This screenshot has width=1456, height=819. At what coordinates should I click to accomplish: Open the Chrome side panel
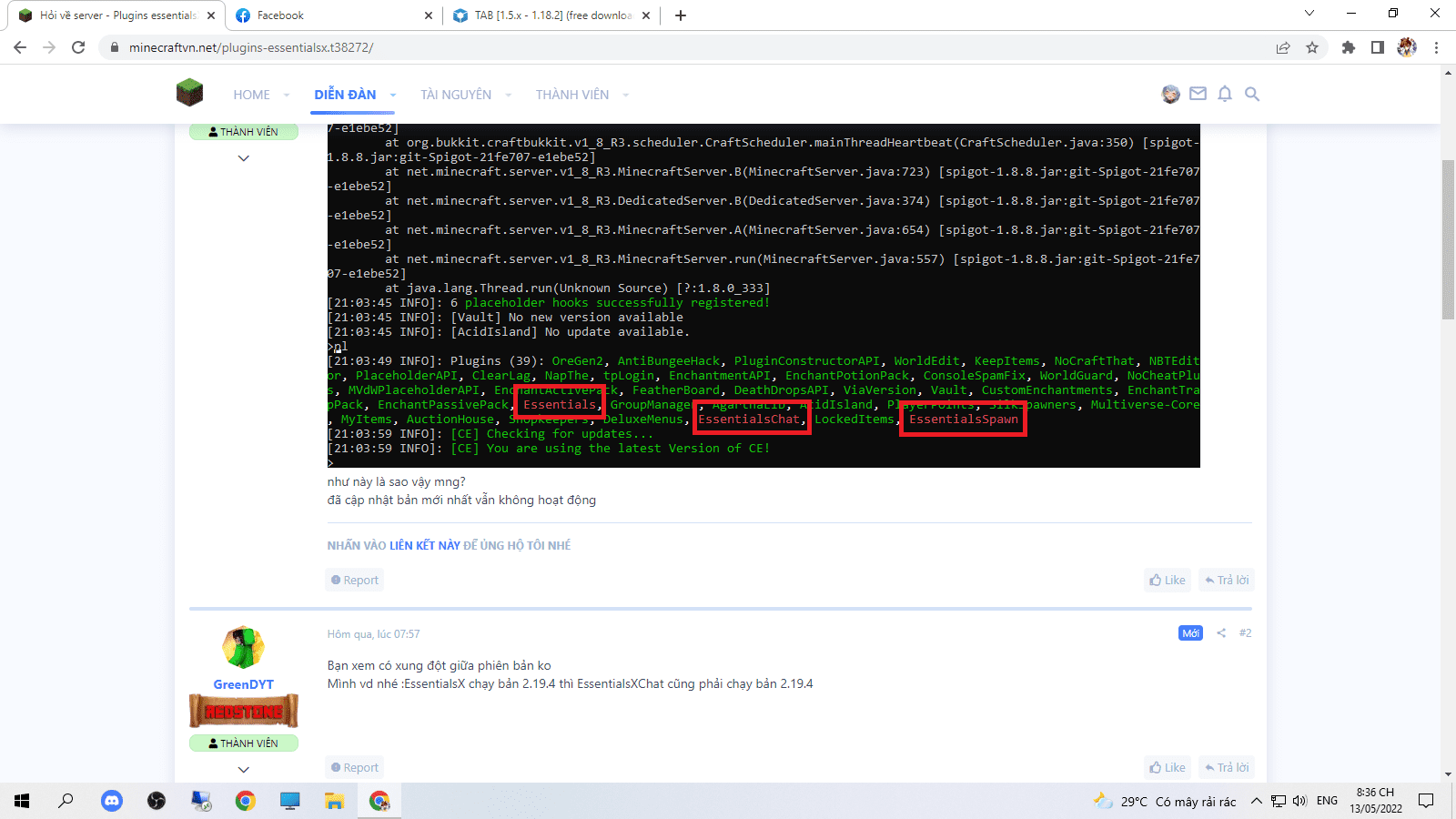pos(1378,47)
